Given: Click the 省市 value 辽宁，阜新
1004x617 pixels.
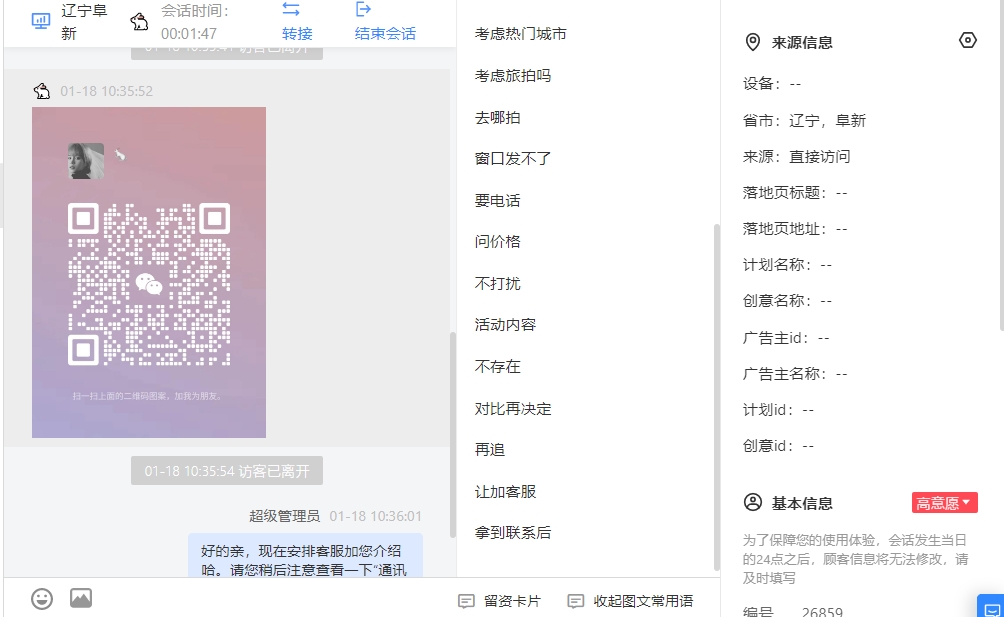Looking at the screenshot, I should coord(827,120).
